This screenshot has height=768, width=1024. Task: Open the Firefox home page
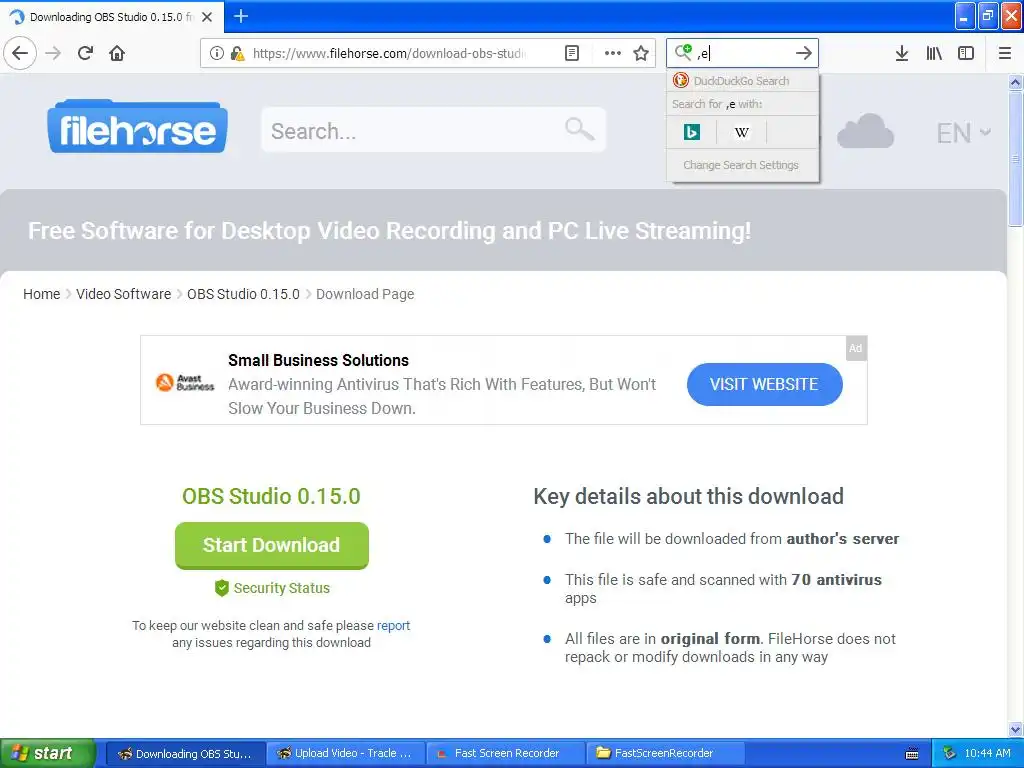(117, 53)
